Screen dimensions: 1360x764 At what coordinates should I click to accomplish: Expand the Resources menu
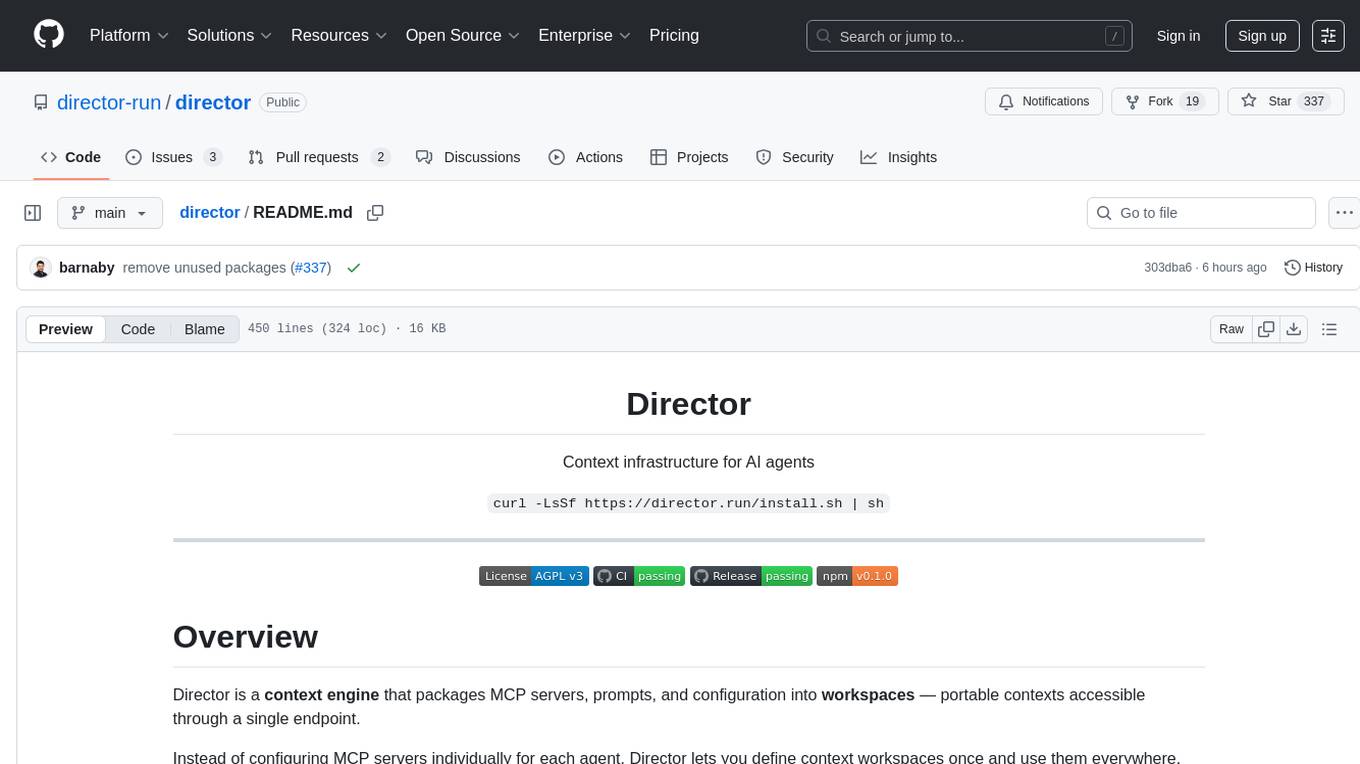(x=339, y=35)
